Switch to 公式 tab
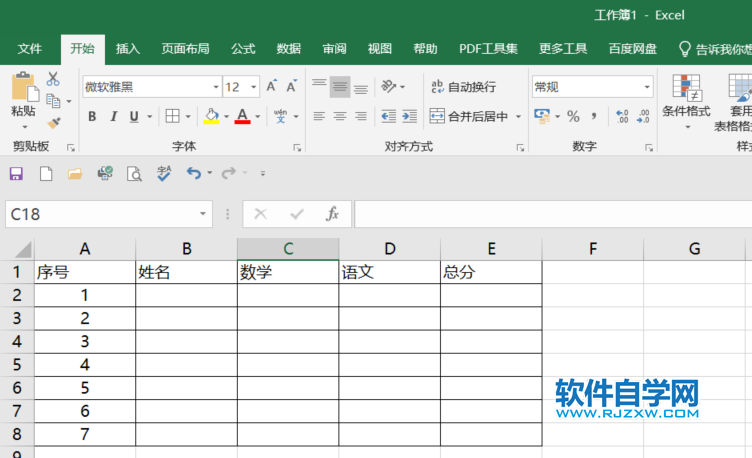The width and height of the screenshot is (752, 458). 243,49
